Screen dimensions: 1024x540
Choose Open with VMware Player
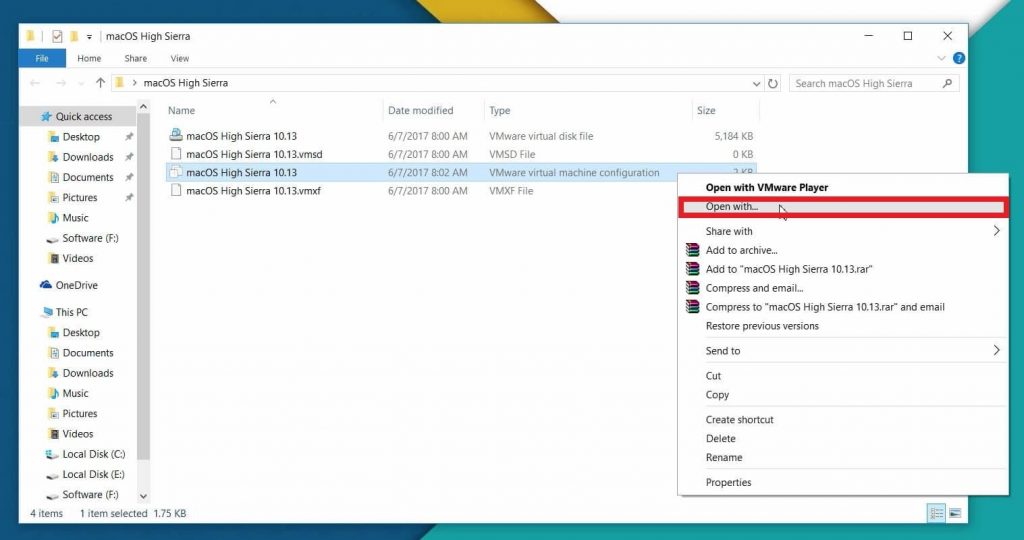767,187
